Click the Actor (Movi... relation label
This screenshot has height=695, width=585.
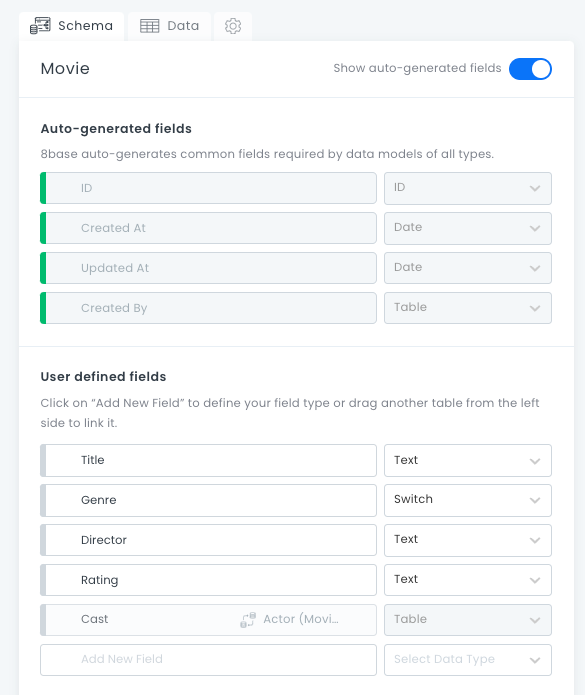[301, 619]
